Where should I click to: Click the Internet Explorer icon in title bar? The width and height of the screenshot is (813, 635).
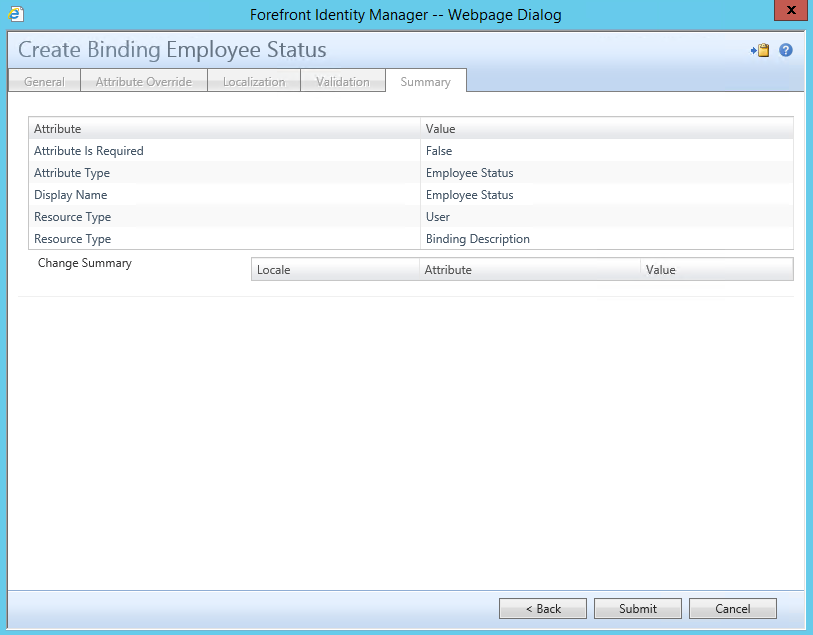[16, 14]
